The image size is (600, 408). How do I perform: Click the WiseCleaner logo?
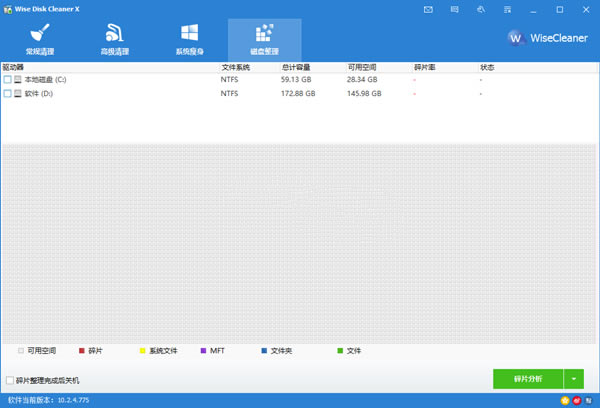pyautogui.click(x=547, y=38)
